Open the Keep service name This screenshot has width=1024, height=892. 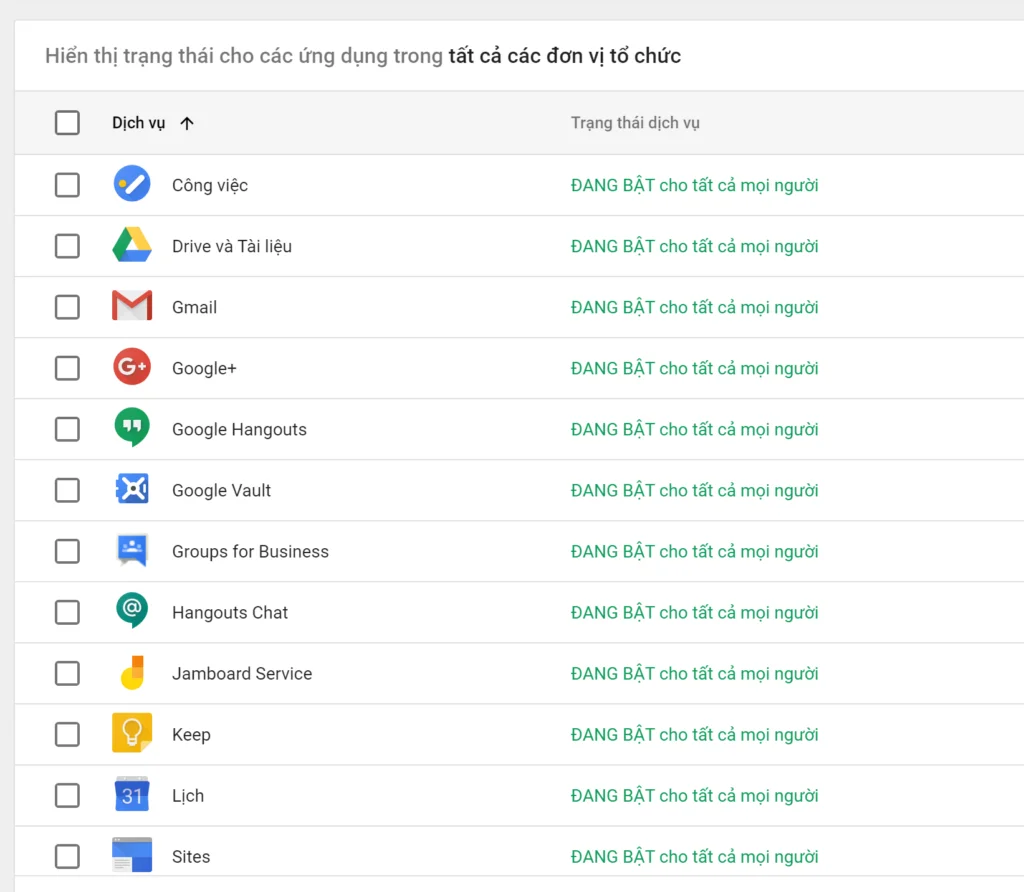tap(191, 735)
